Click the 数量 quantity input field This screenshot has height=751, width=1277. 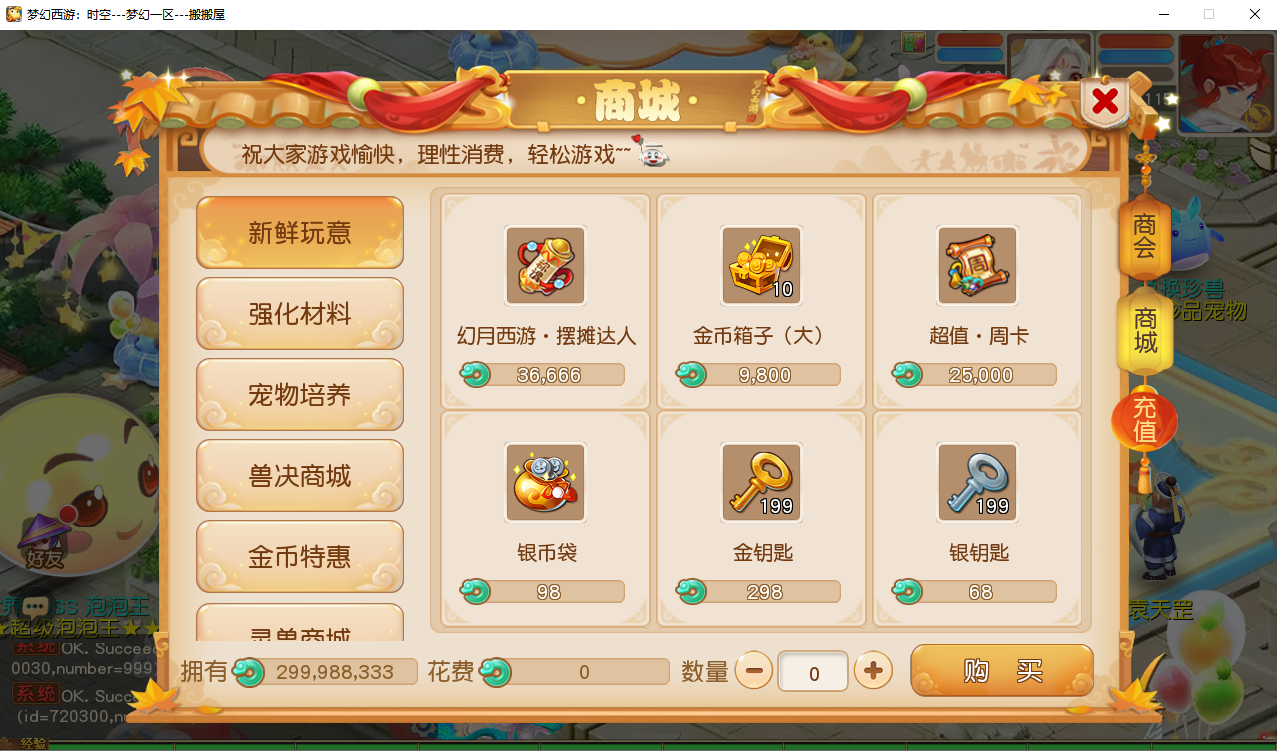814,671
